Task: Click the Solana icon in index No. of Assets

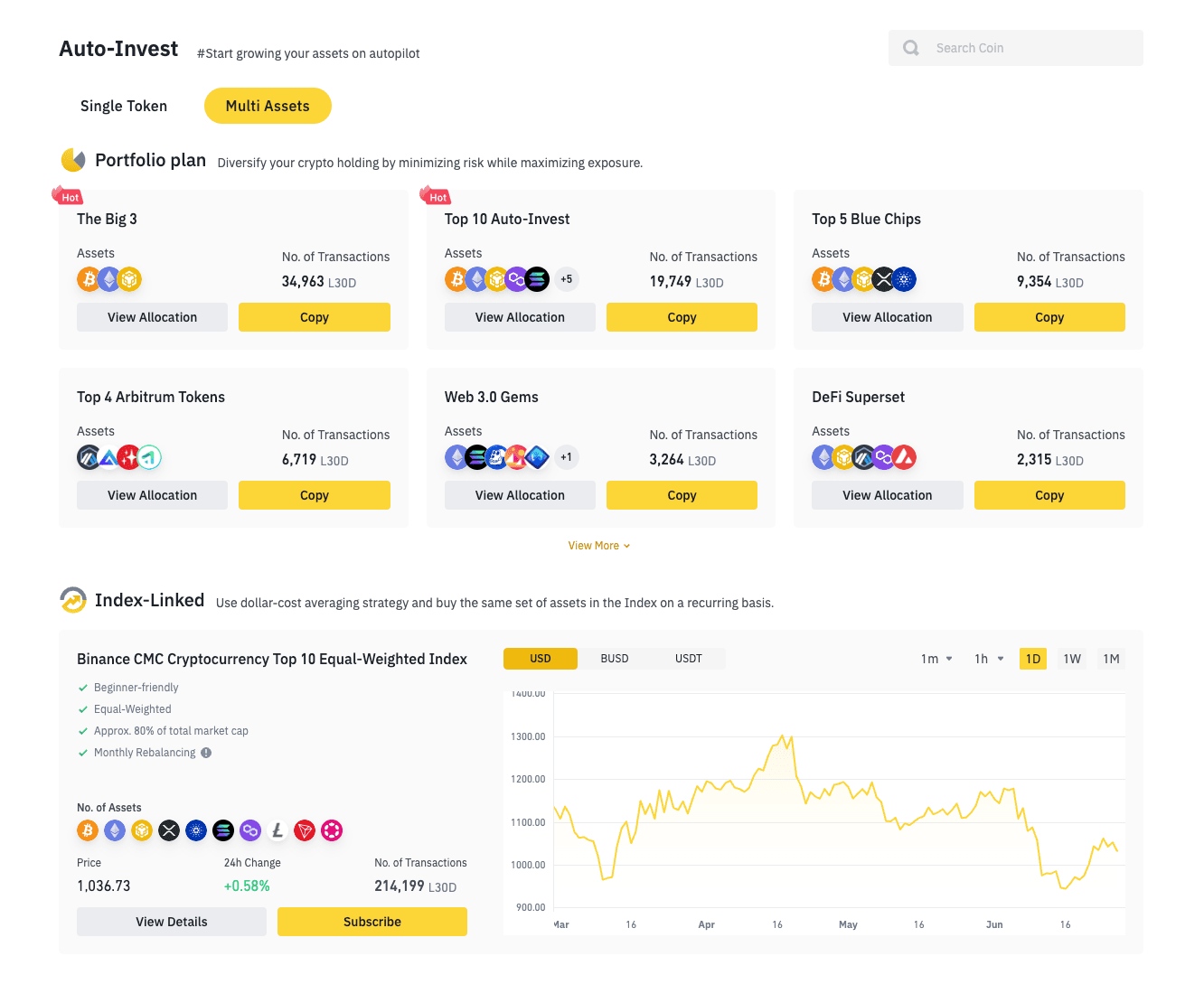Action: (x=223, y=830)
